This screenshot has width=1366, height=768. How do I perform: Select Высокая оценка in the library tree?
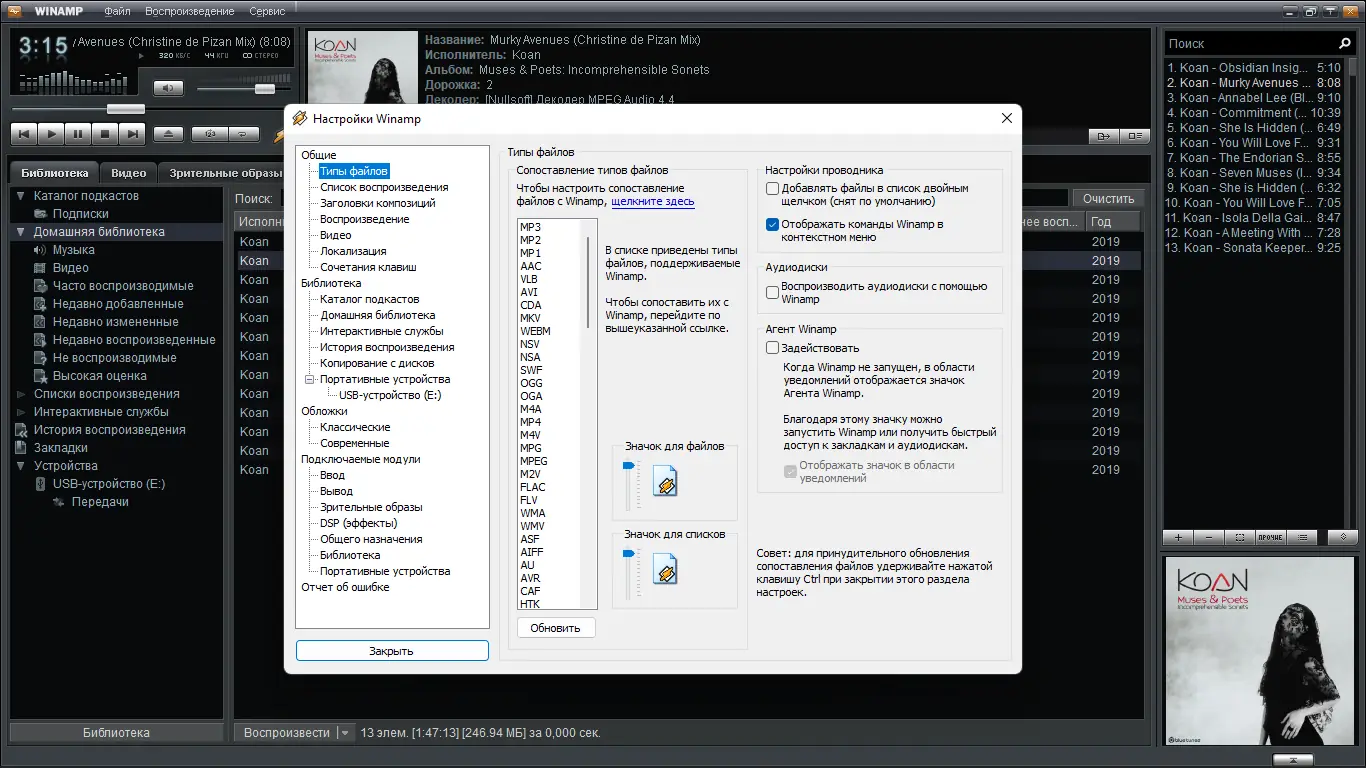pos(100,376)
